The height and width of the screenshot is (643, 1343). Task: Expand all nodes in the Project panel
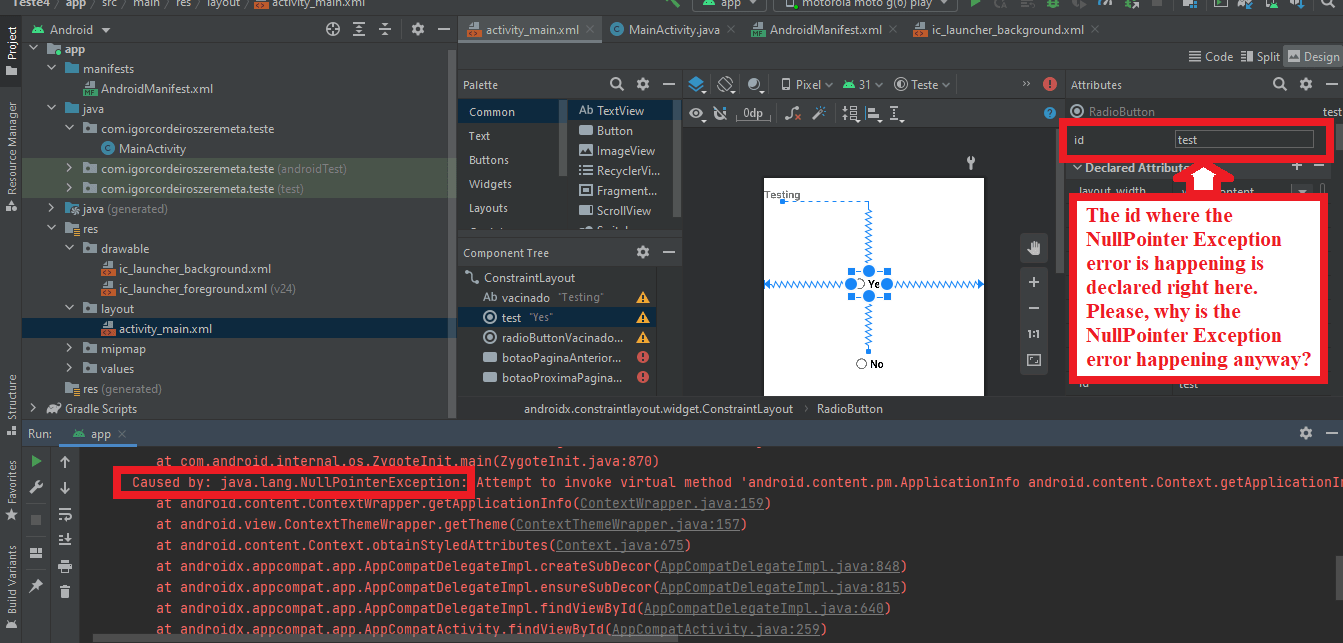(x=359, y=30)
